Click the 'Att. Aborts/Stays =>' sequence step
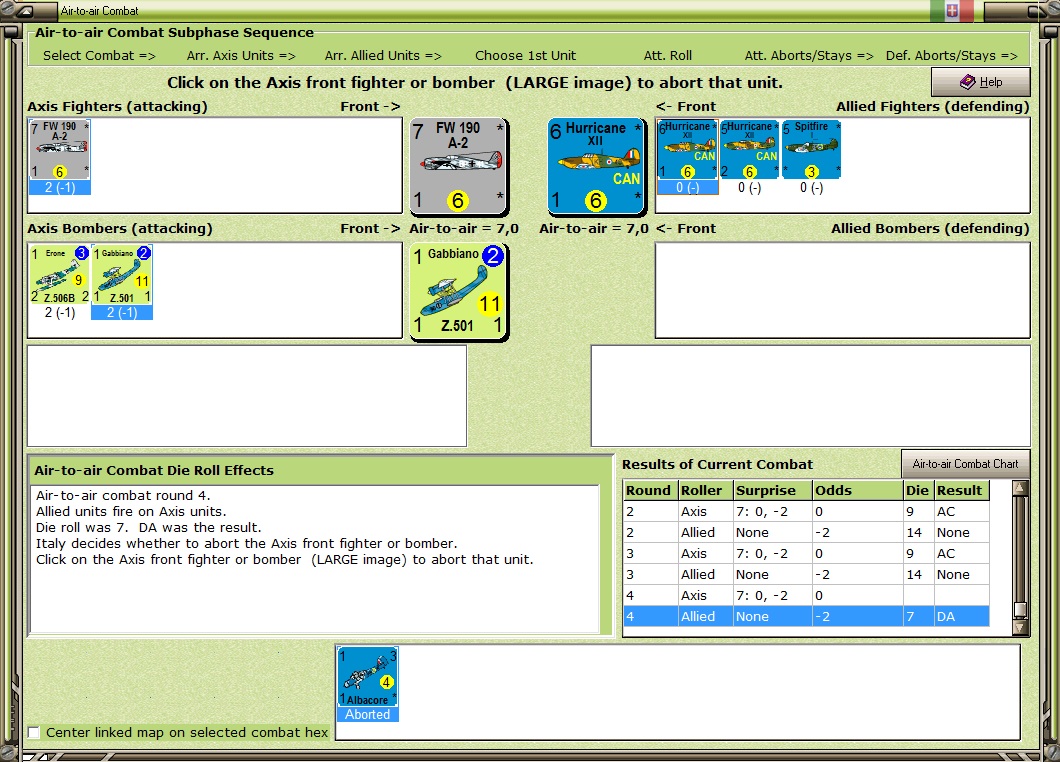The width and height of the screenshot is (1060, 762). click(809, 55)
